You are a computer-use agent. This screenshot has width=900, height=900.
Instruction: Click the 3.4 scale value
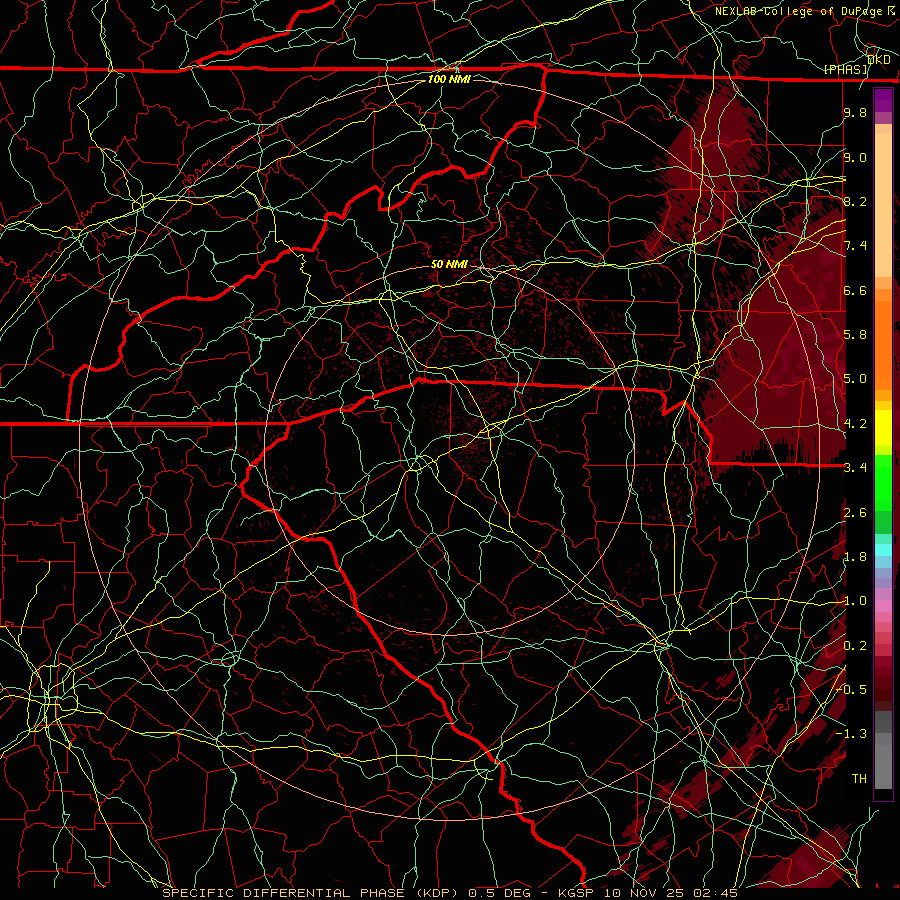[855, 468]
